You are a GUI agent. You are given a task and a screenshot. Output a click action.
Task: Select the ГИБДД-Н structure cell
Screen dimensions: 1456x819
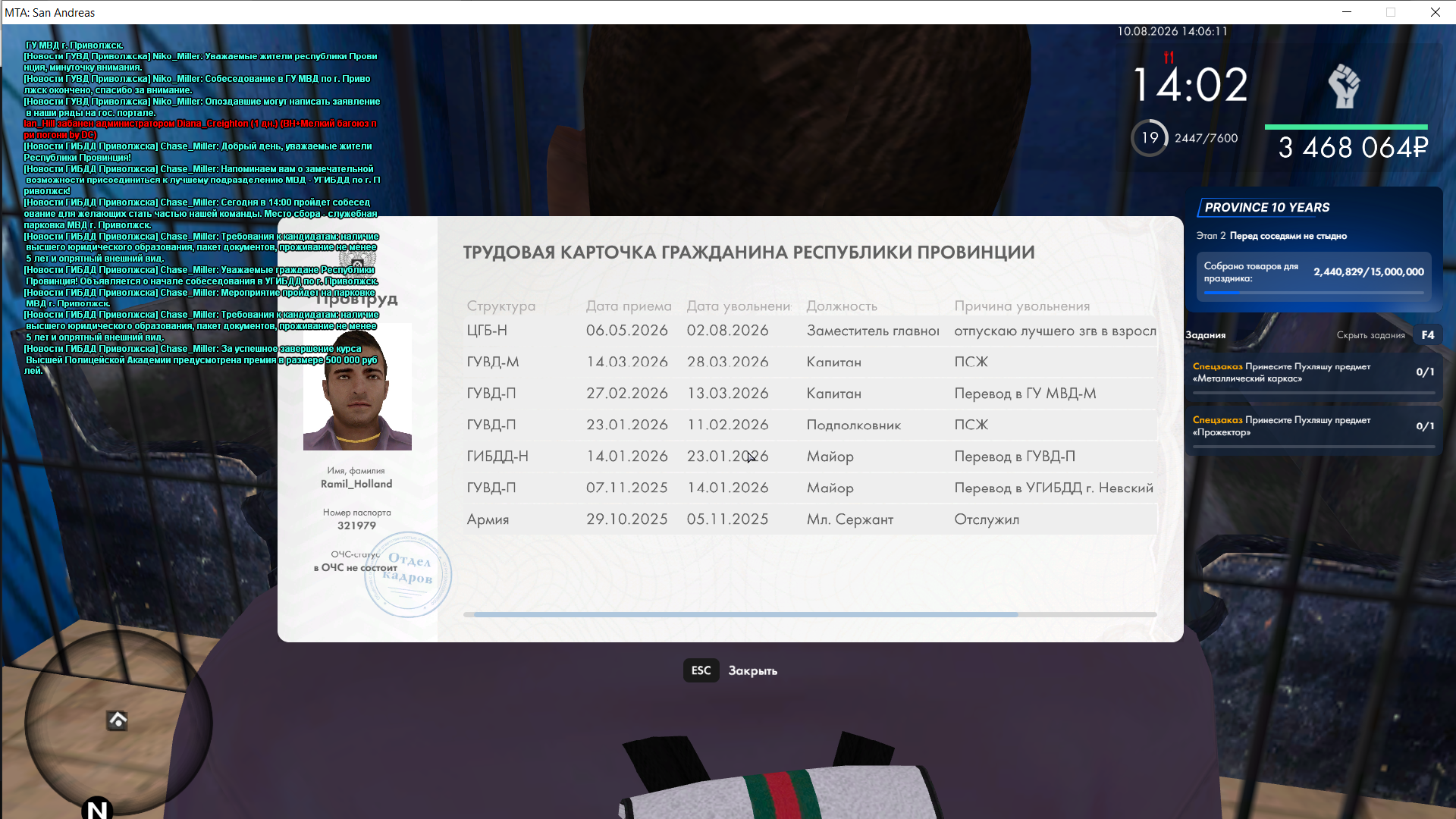click(497, 457)
